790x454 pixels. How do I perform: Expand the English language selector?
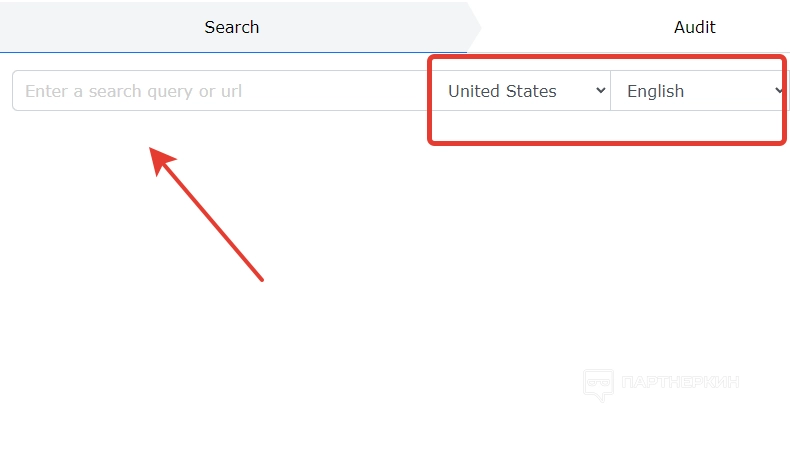coord(698,91)
